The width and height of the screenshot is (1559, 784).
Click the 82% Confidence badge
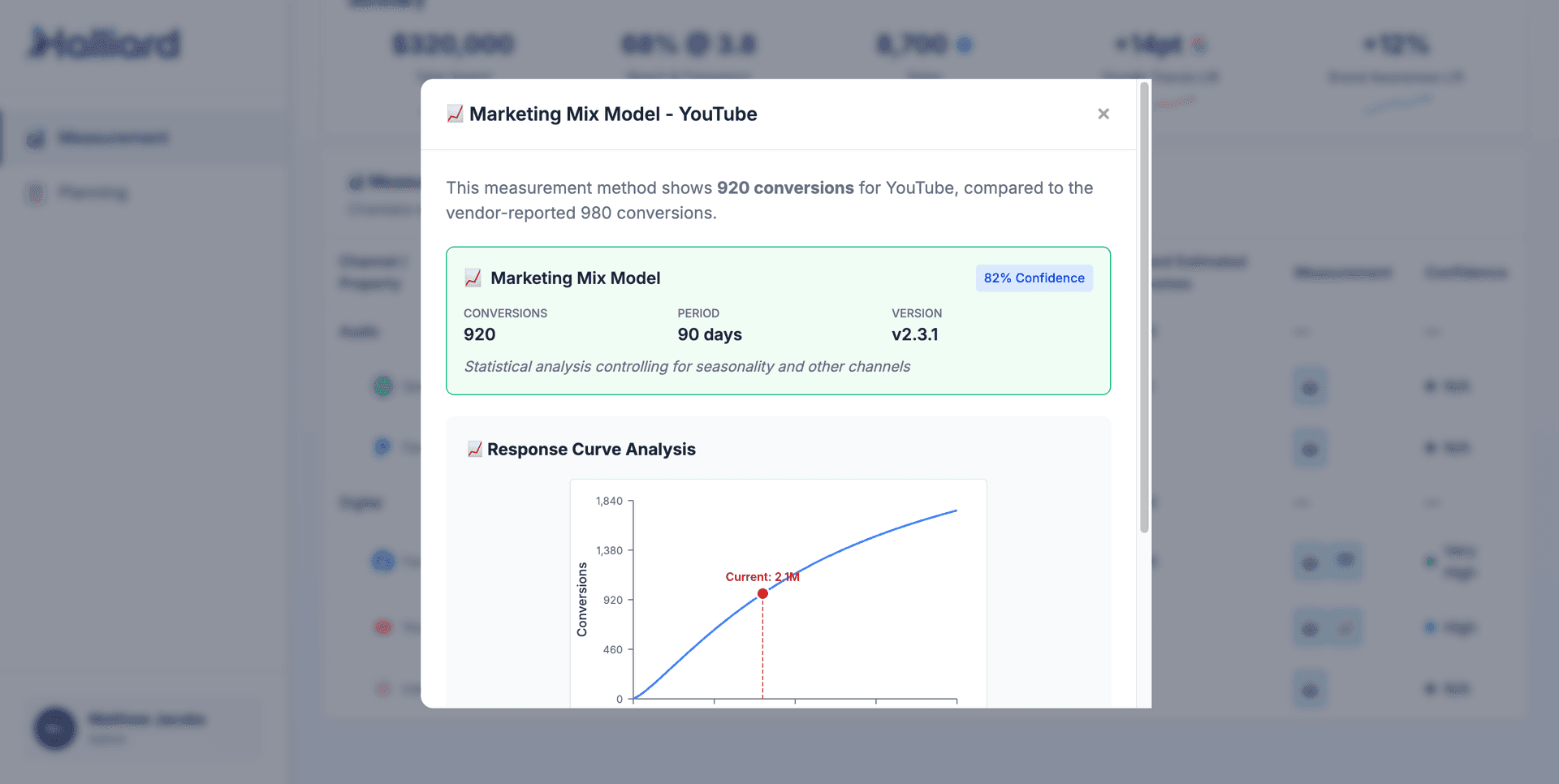[x=1034, y=278]
